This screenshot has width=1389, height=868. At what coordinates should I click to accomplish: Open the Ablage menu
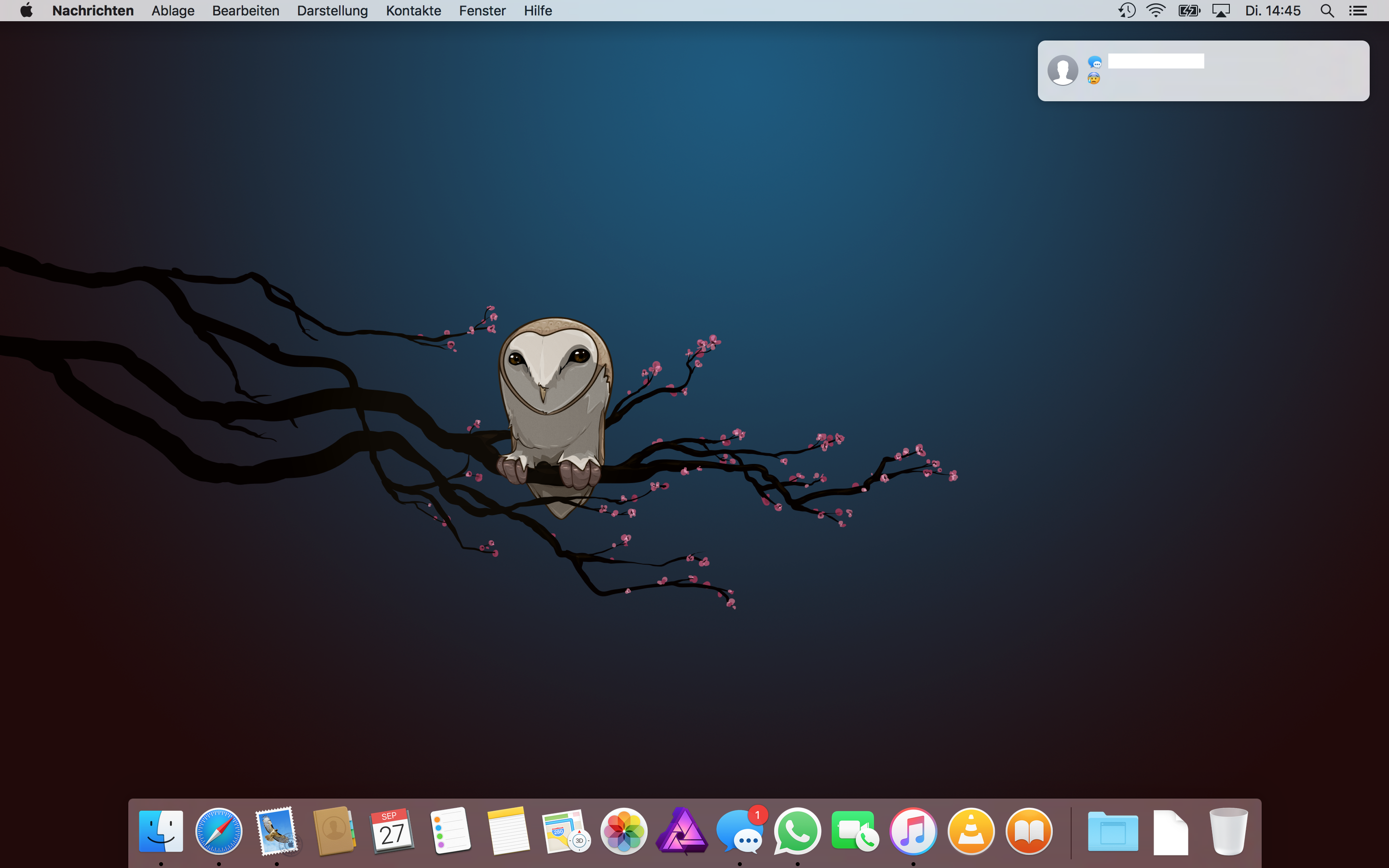pyautogui.click(x=173, y=10)
